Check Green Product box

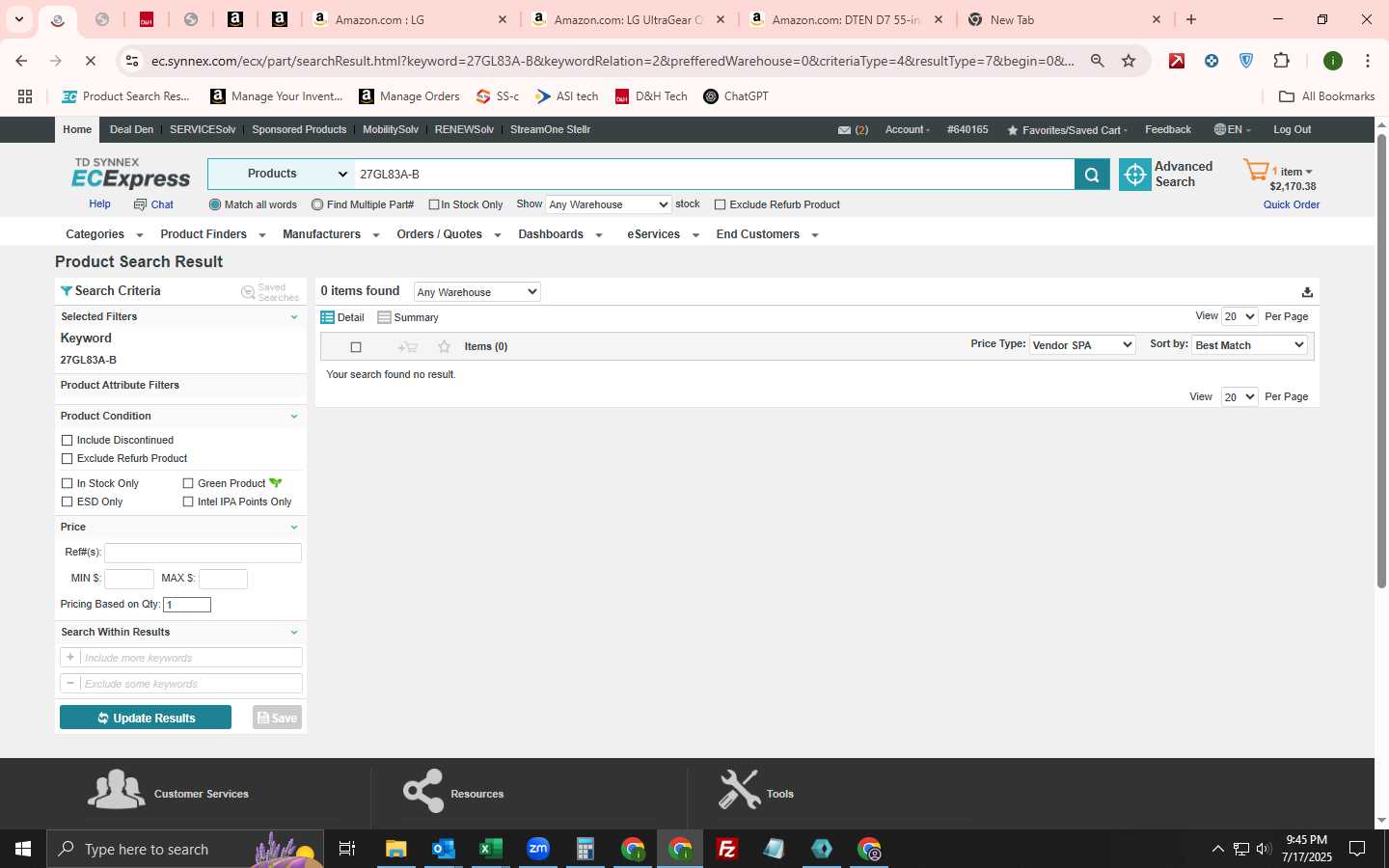188,483
